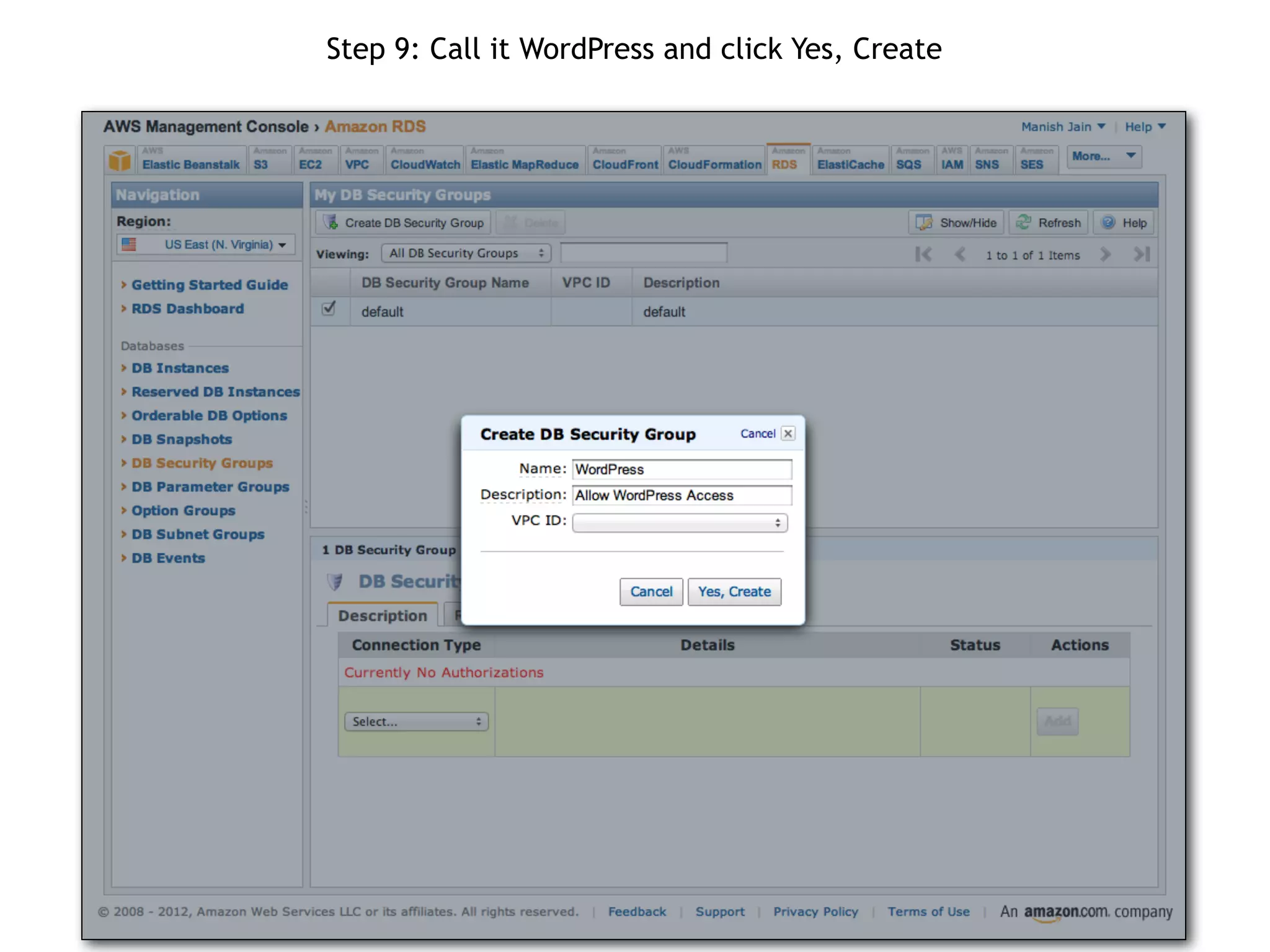Click the Refresh arrows icon
This screenshot has width=1270, height=952.
(x=1023, y=223)
